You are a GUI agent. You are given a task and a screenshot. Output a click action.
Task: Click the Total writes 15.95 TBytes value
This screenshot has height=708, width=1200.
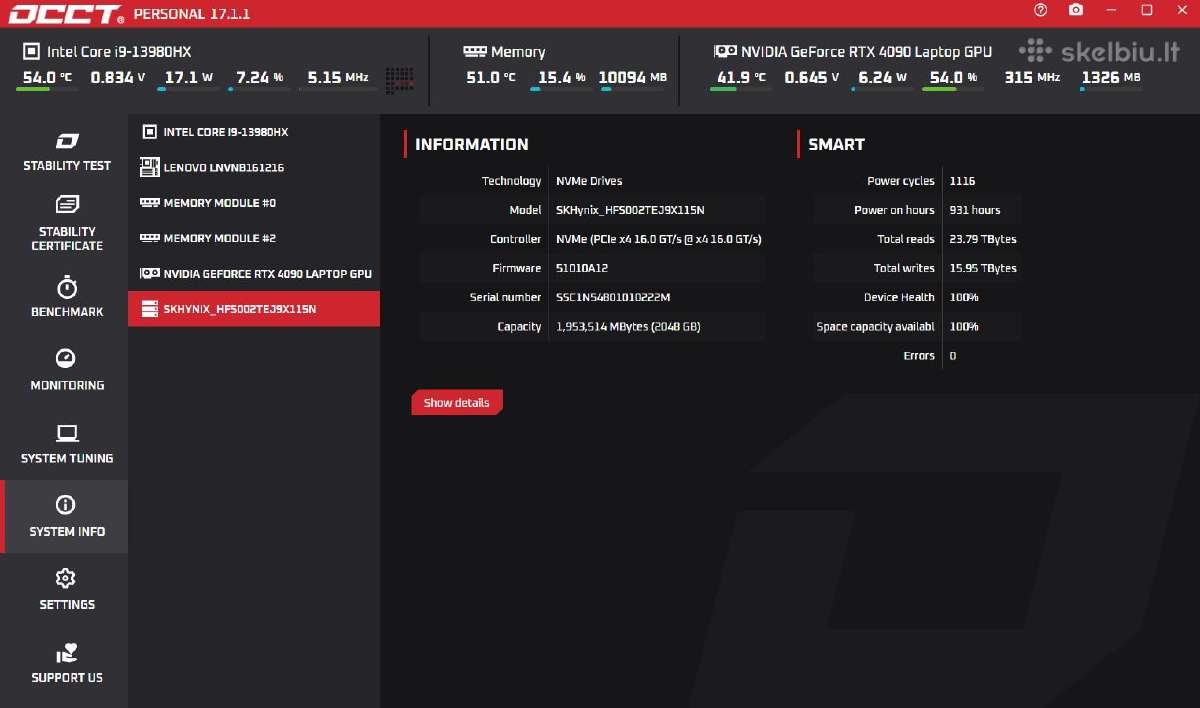pyautogui.click(x=983, y=268)
